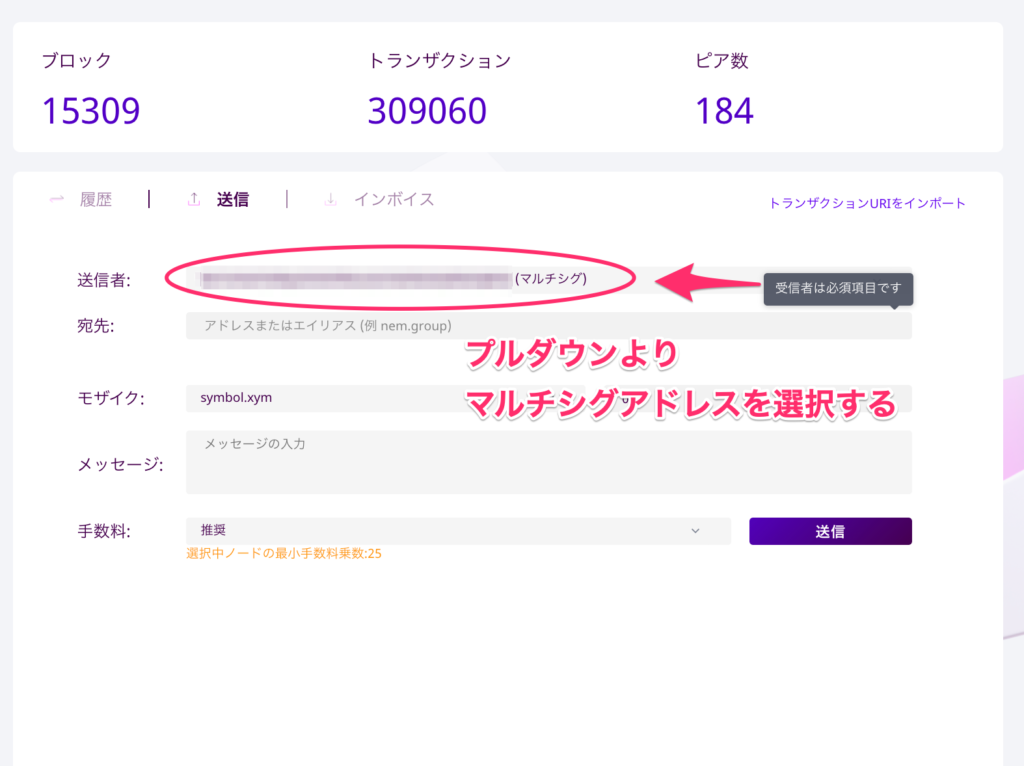Select the 送信 send tab
Screen dimensions: 1024x766
(232, 199)
